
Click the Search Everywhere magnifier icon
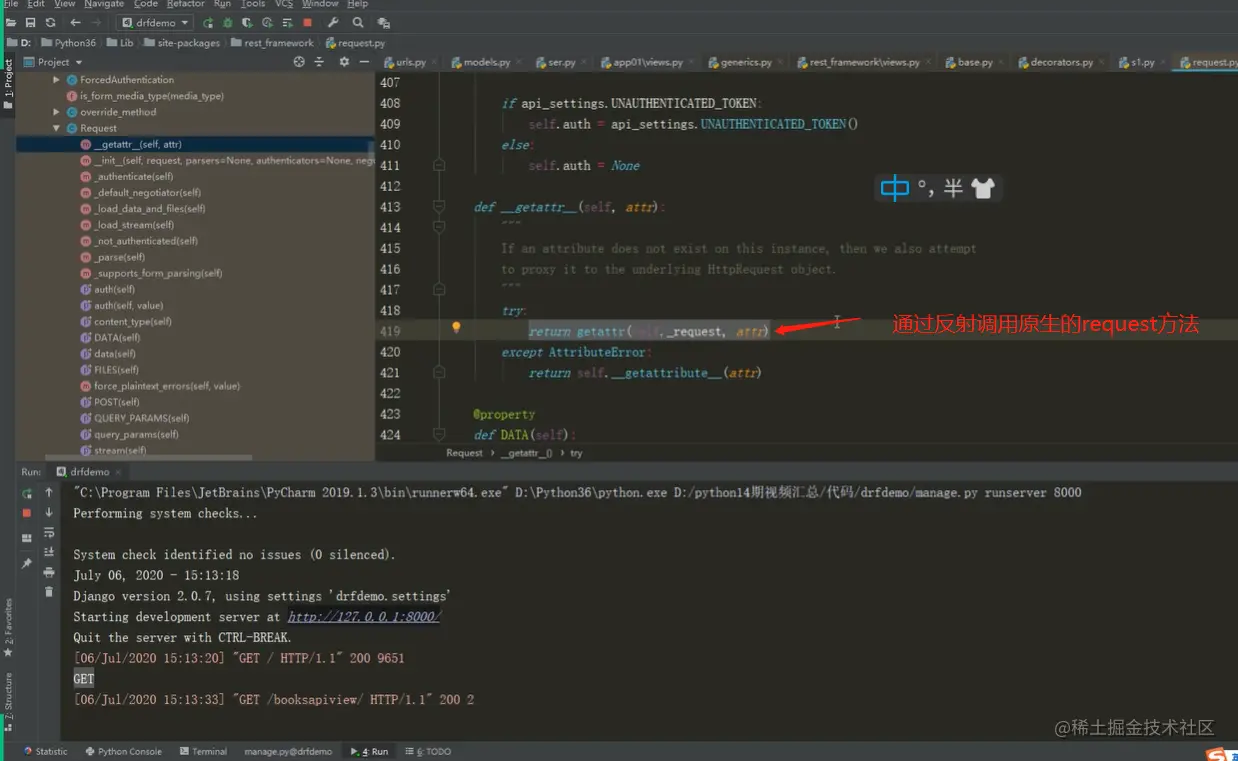click(358, 22)
